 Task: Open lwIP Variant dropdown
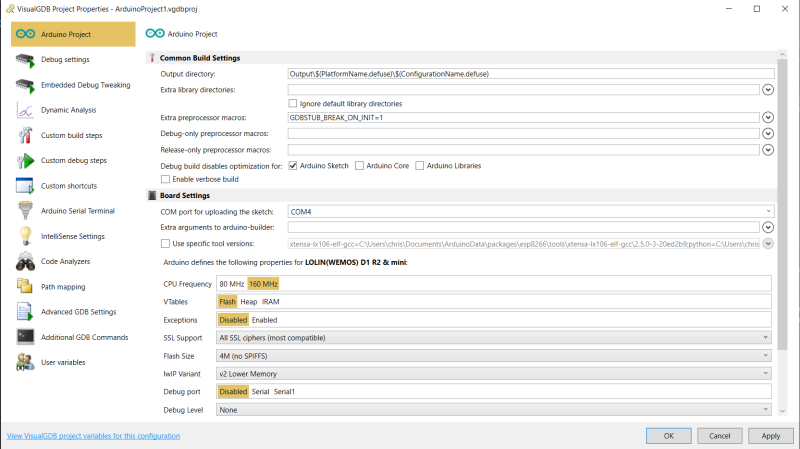pyautogui.click(x=494, y=374)
